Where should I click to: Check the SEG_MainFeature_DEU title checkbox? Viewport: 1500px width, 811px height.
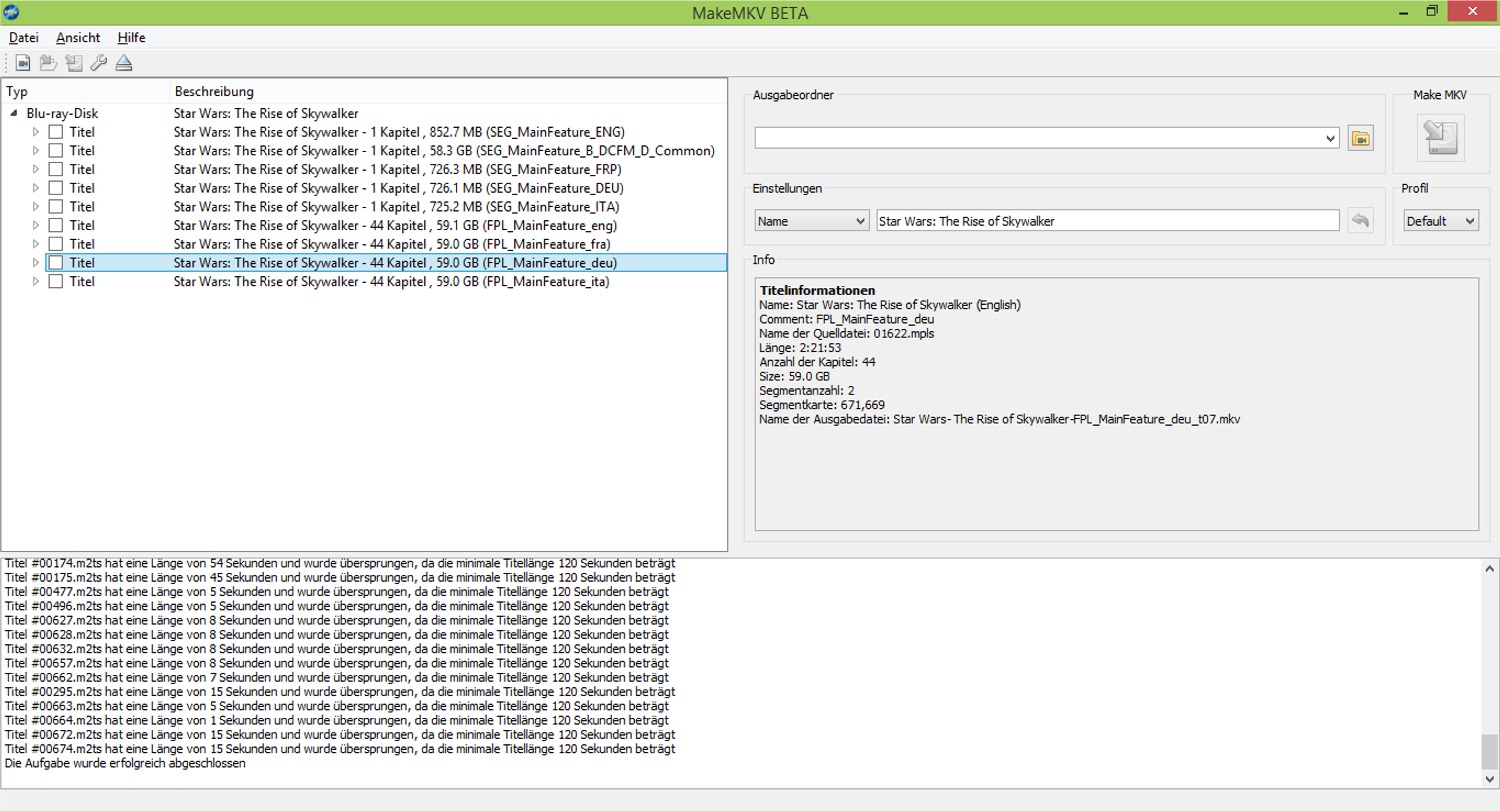tap(56, 188)
